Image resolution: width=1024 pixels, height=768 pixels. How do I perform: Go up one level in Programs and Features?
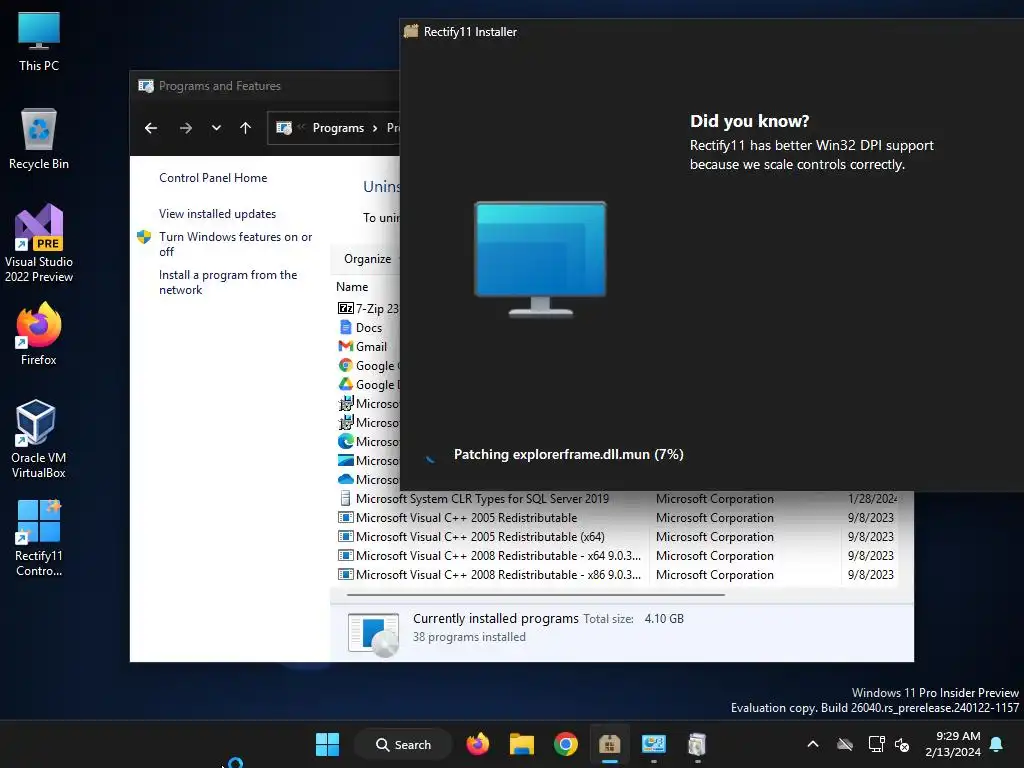246,128
